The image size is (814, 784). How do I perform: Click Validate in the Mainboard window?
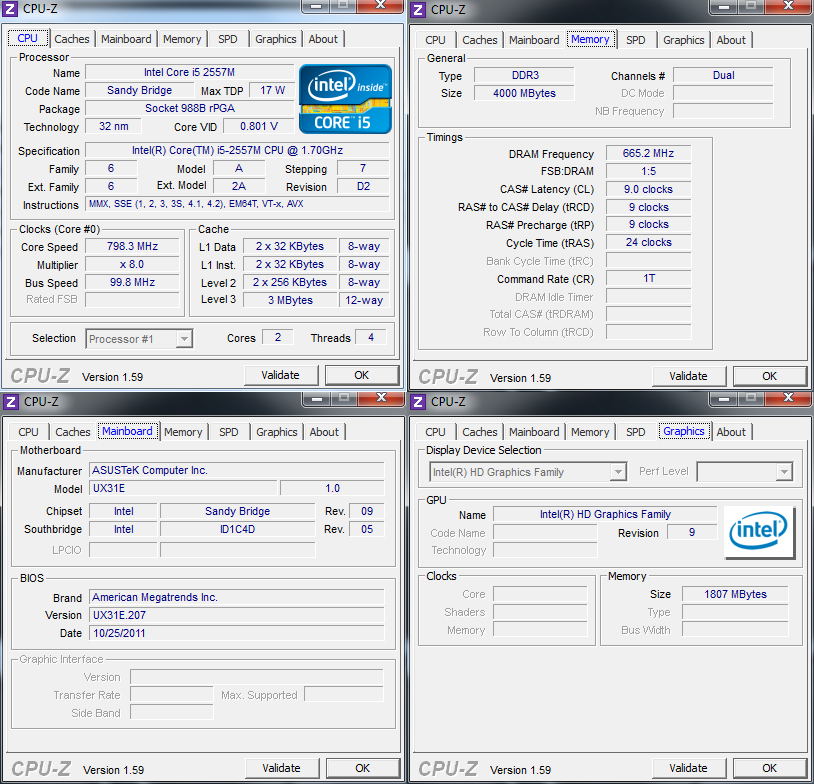[282, 767]
